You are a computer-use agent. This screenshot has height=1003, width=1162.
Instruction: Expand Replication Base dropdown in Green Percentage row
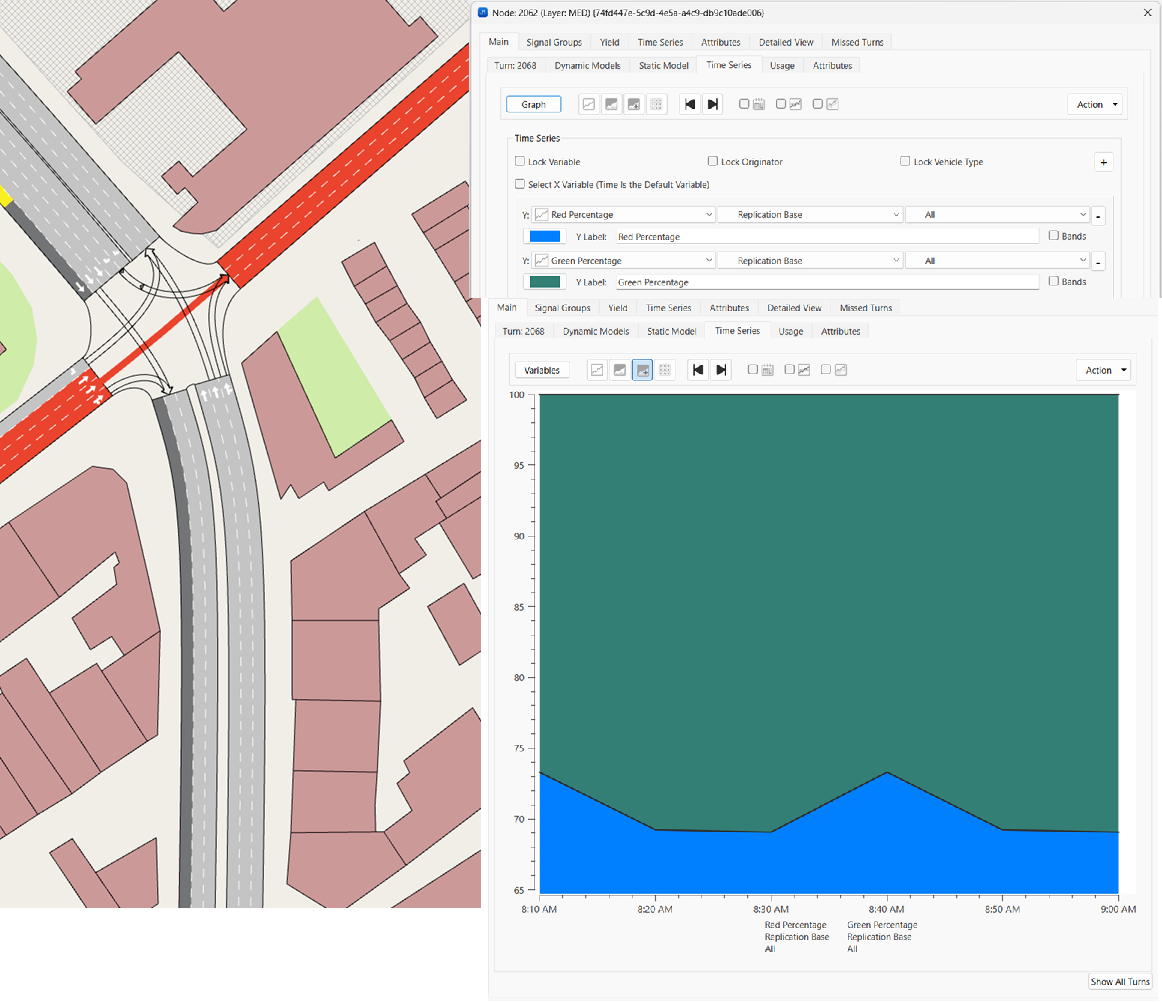810,261
